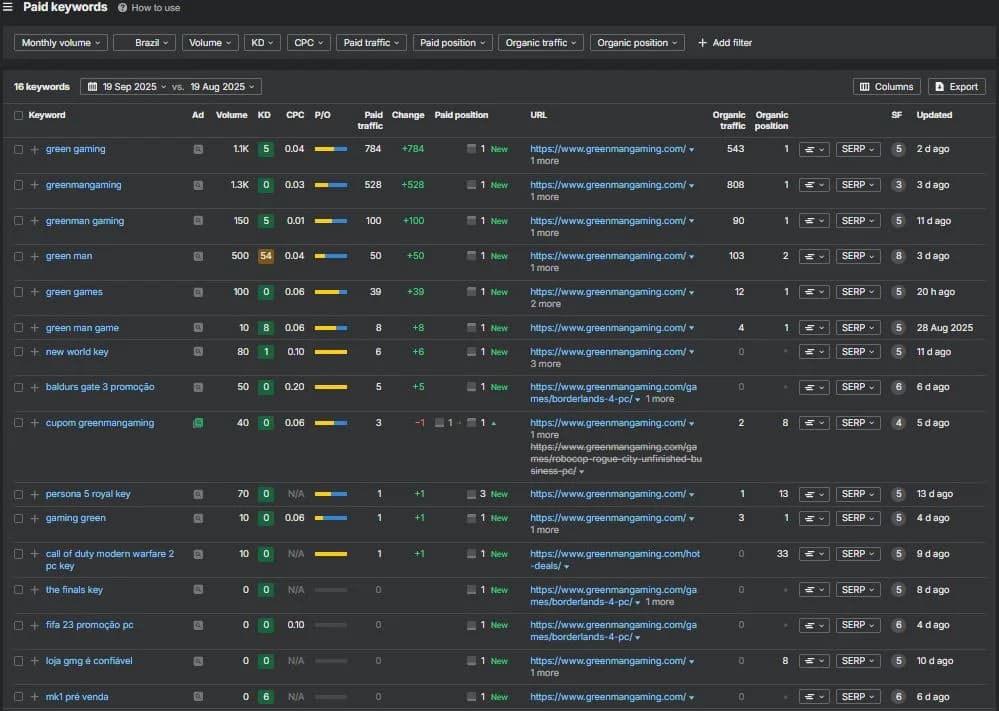Sort by the Volume column header

231,115
